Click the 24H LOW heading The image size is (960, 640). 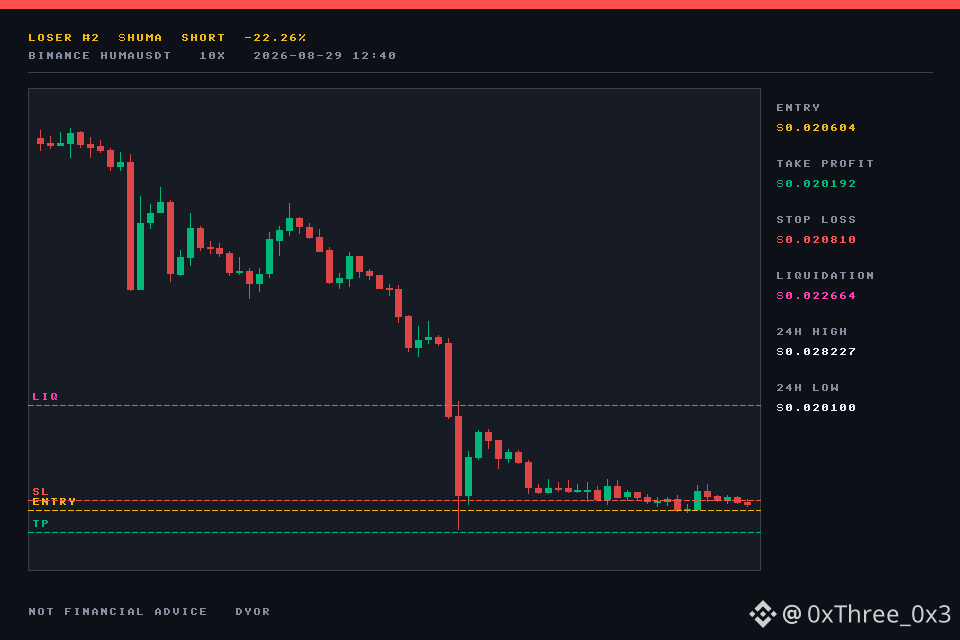click(x=808, y=388)
